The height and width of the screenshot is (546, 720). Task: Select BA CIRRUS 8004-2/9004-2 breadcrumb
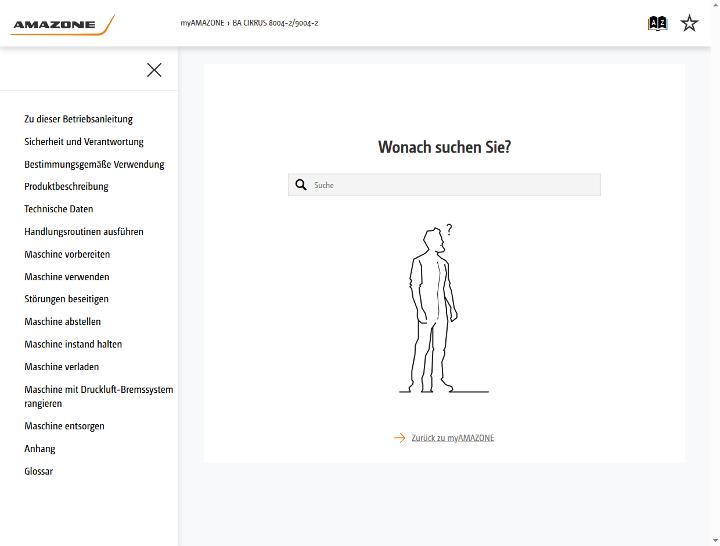coord(275,23)
